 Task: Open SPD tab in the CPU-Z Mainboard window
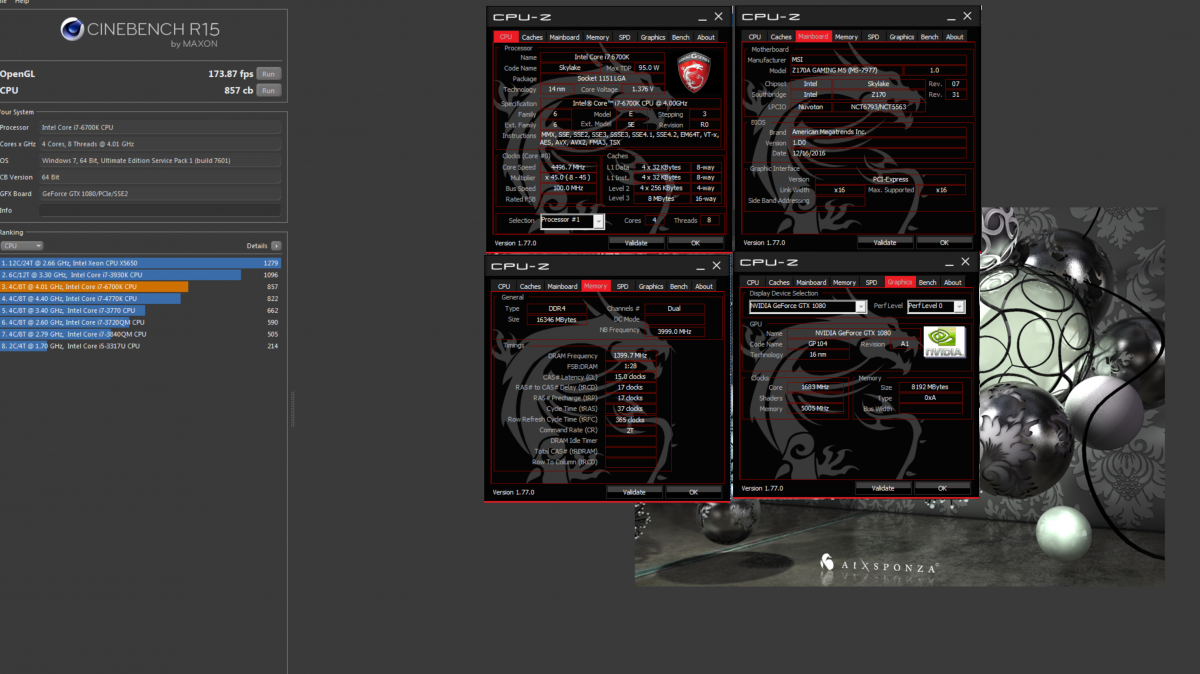(x=873, y=37)
